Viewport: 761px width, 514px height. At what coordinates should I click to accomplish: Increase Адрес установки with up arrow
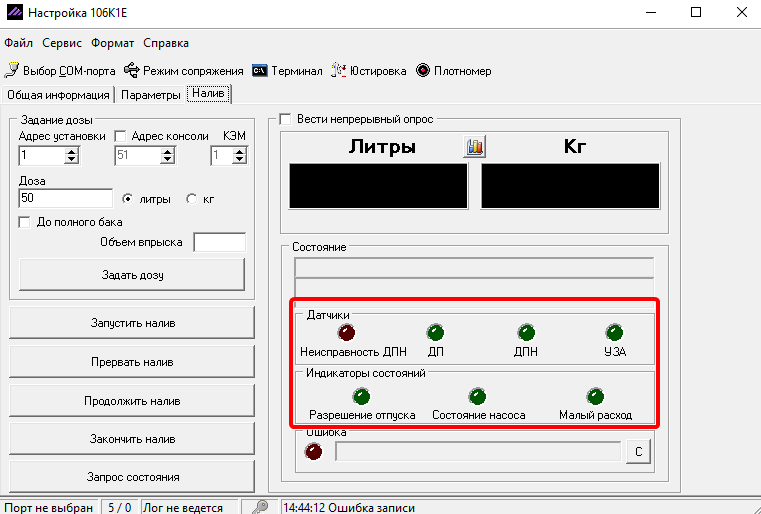pyautogui.click(x=71, y=152)
